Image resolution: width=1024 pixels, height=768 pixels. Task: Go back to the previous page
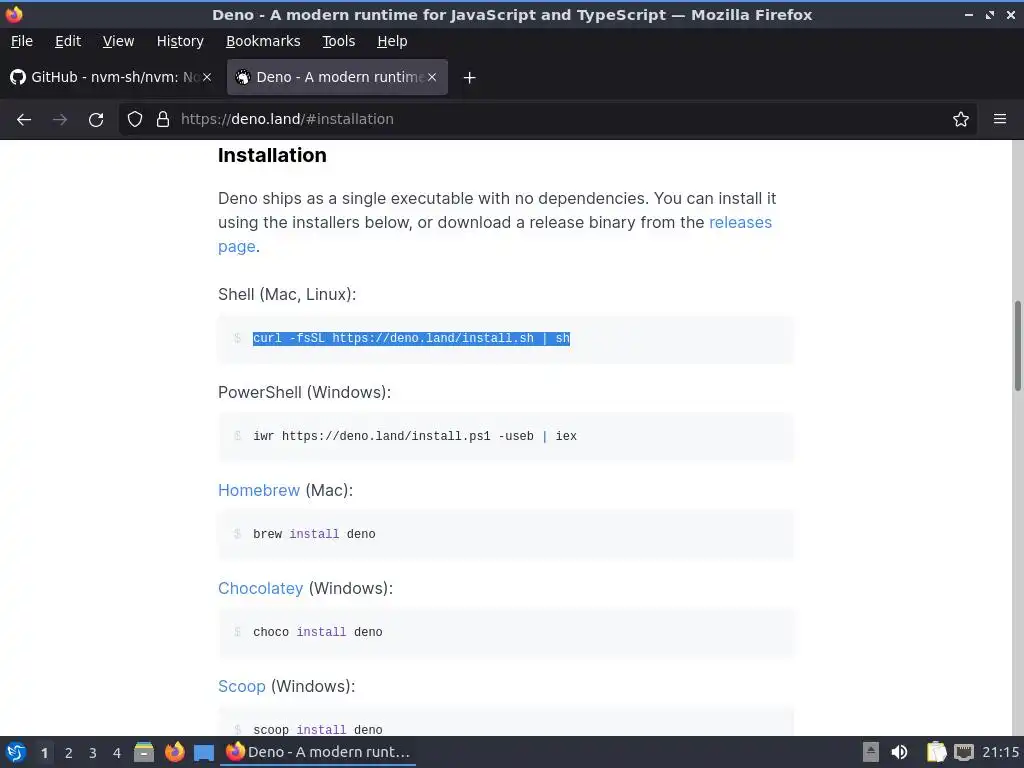(24, 120)
